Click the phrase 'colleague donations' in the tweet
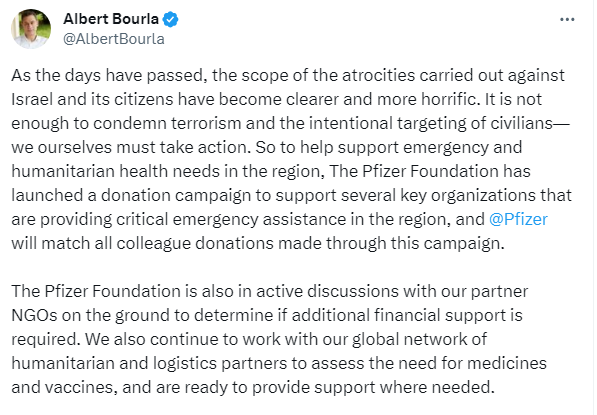This screenshot has height=415, width=597. (x=195, y=244)
